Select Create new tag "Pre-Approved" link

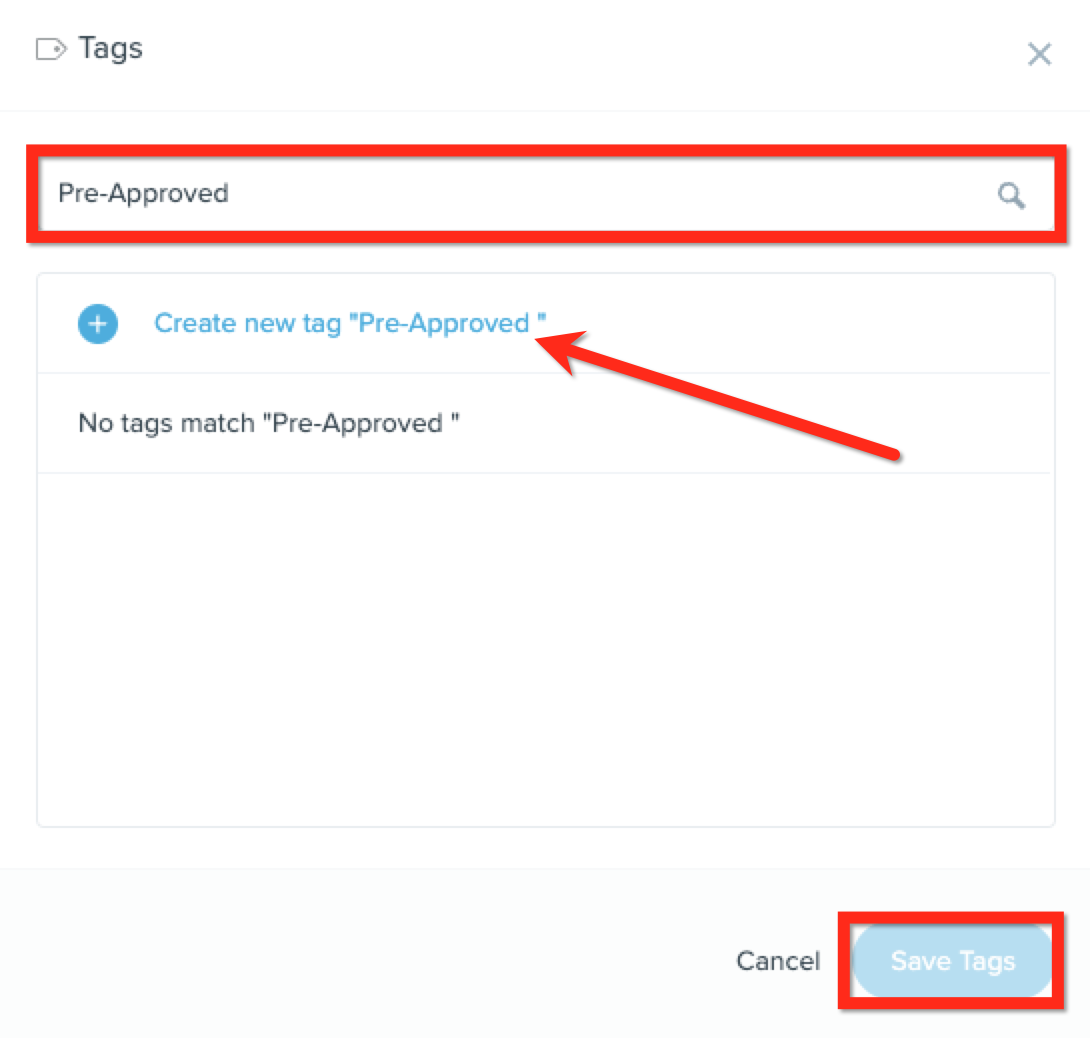[350, 323]
